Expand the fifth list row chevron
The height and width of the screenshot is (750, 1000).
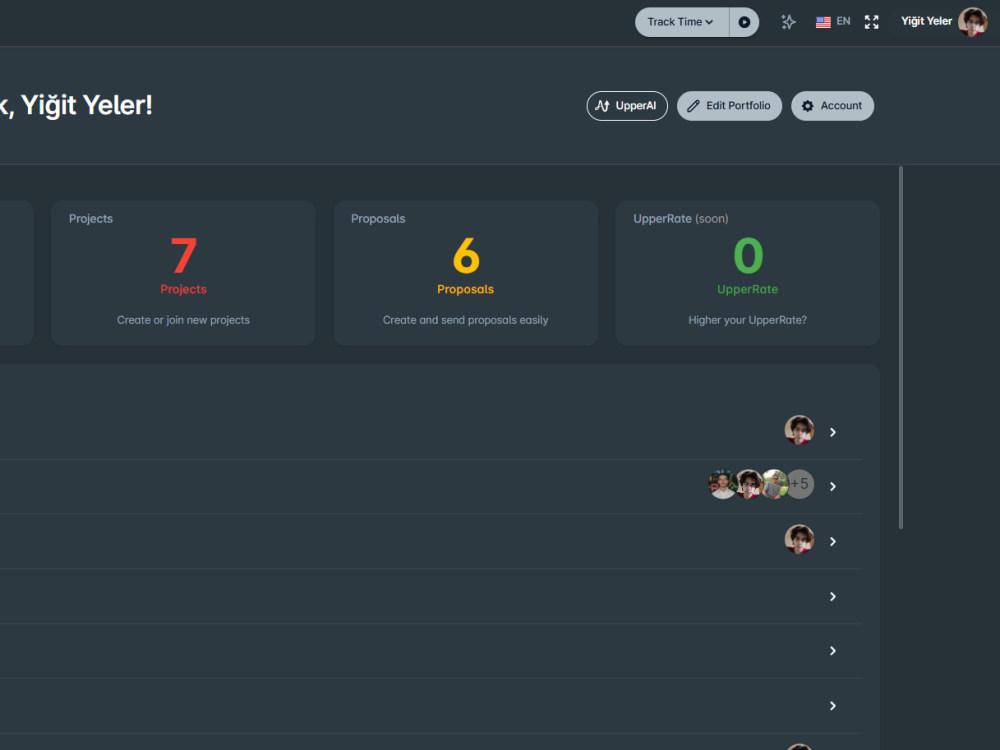[833, 651]
